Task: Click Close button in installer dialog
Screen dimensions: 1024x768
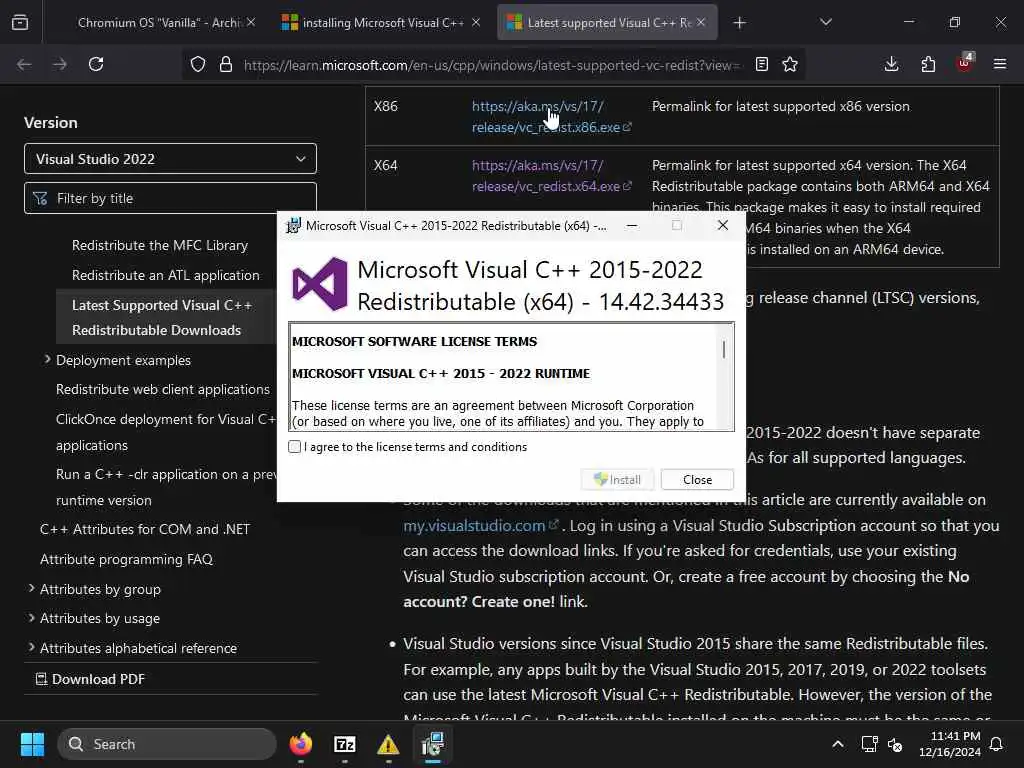Action: (697, 479)
